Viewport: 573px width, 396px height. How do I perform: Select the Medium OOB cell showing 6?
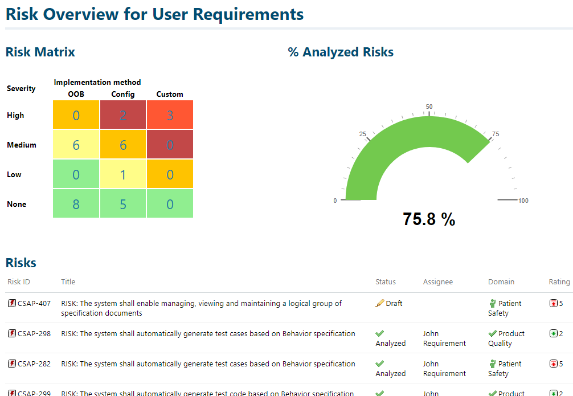[x=76, y=144]
